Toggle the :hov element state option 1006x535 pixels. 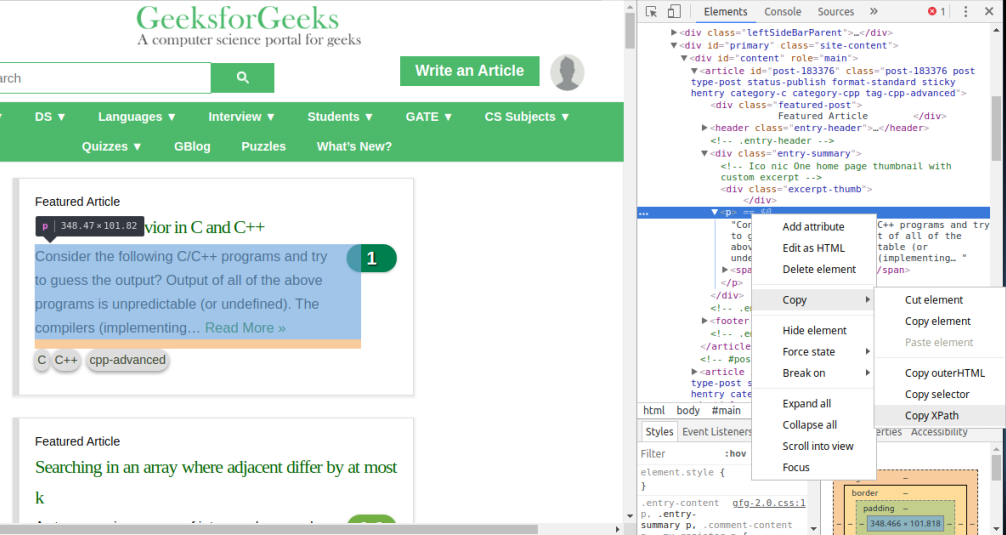coord(735,454)
